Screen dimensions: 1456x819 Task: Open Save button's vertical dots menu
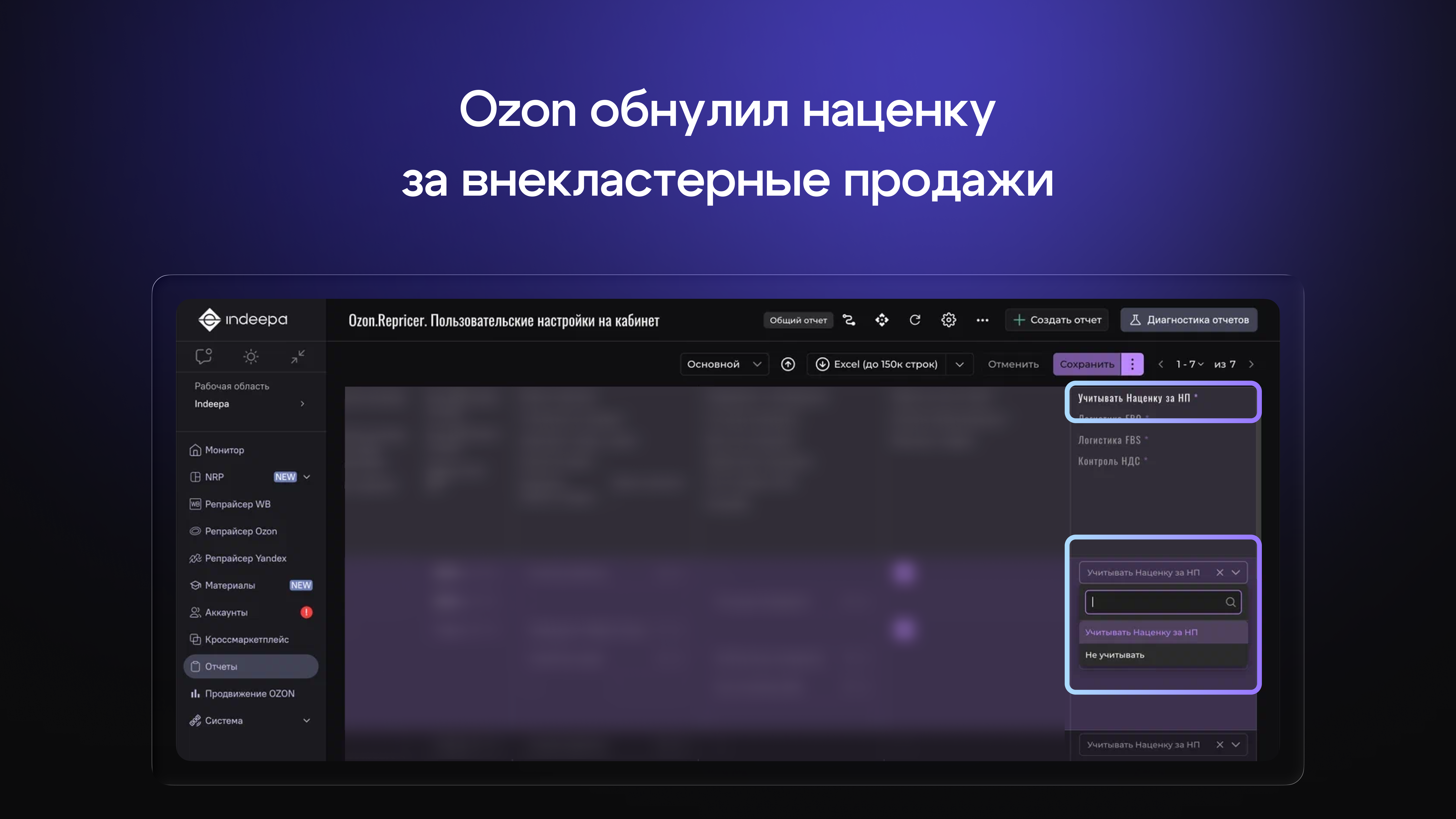pyautogui.click(x=1132, y=364)
